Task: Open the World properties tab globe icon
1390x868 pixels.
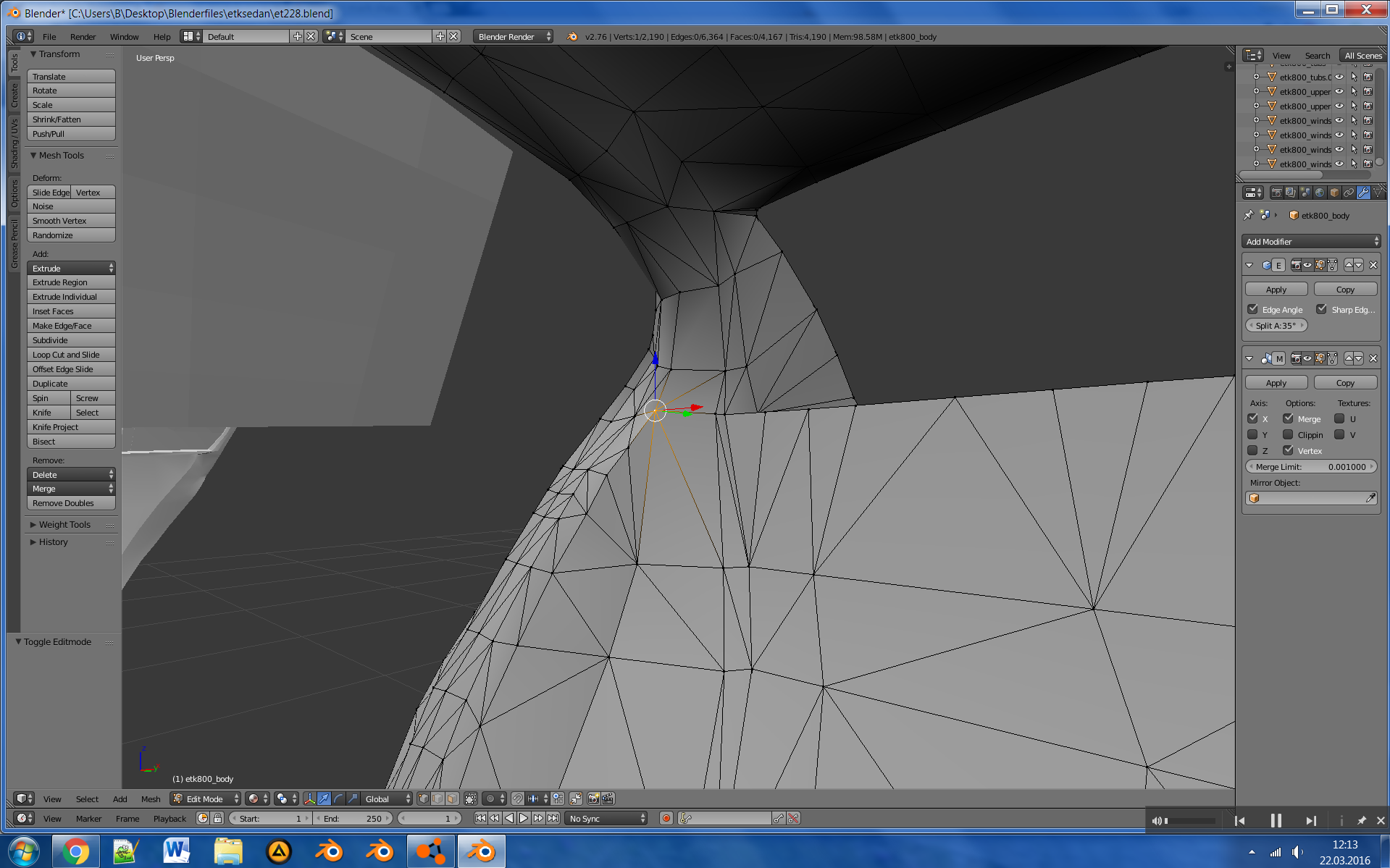Action: click(1320, 193)
